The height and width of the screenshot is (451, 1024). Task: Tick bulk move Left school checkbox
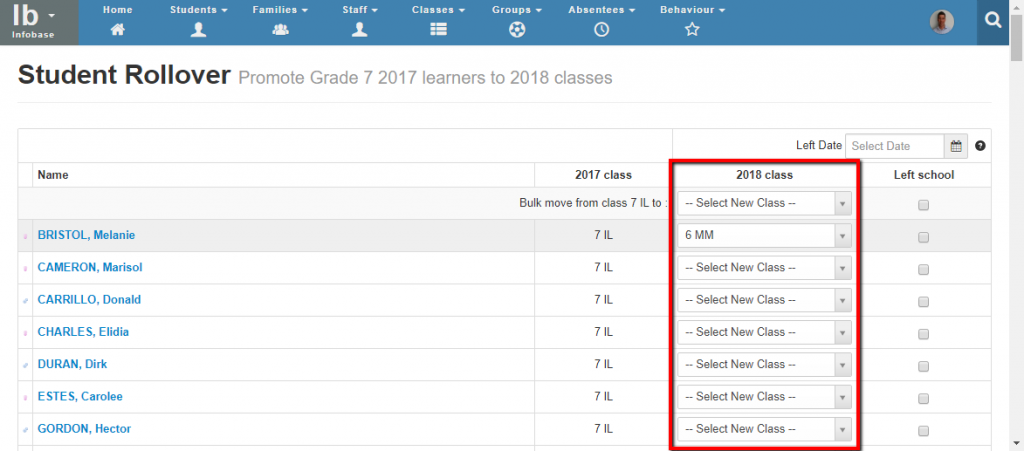923,205
